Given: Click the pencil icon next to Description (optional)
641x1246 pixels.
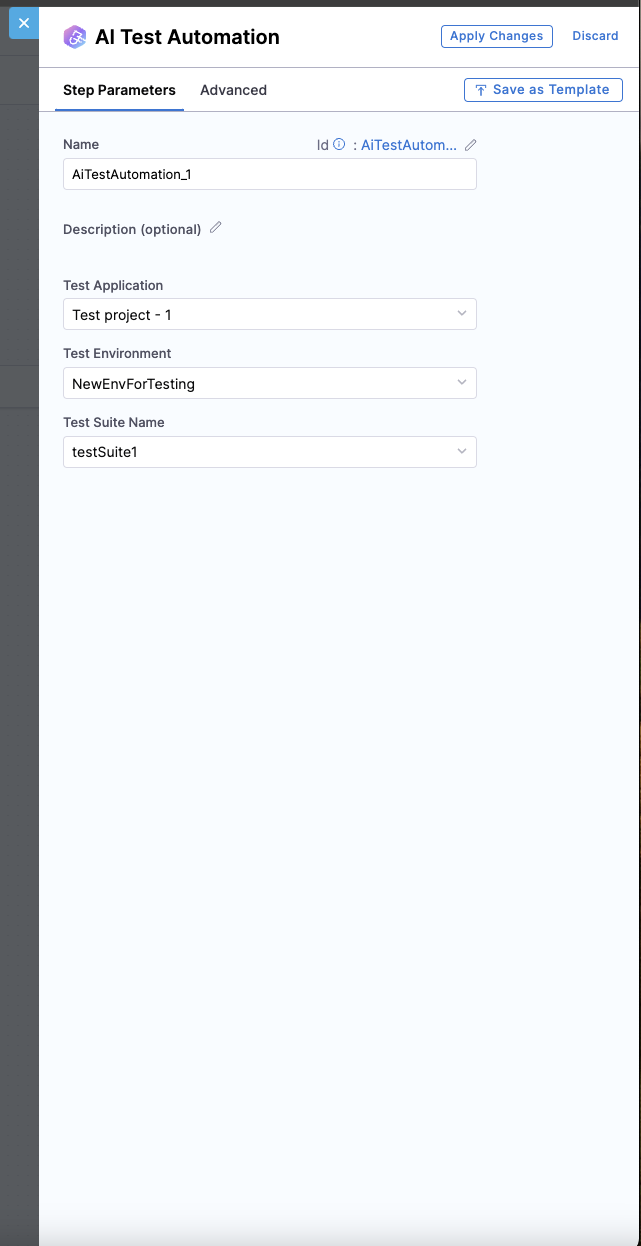Looking at the screenshot, I should point(215,228).
